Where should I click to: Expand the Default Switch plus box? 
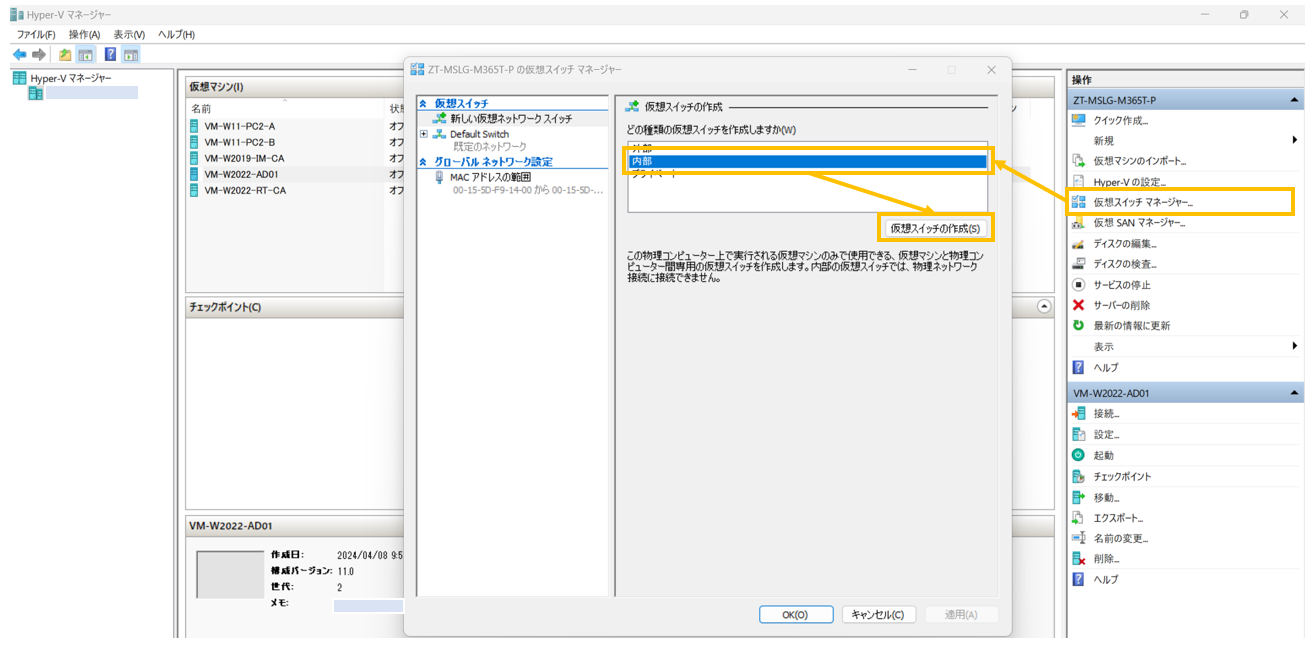click(424, 134)
